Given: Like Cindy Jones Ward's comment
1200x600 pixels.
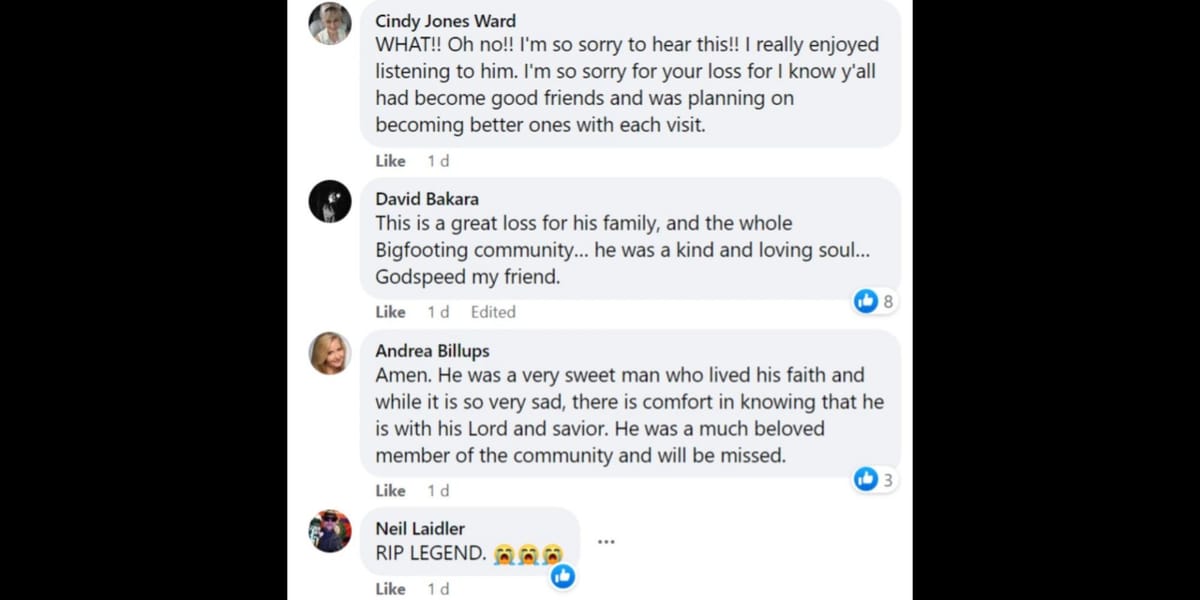Looking at the screenshot, I should [x=390, y=161].
